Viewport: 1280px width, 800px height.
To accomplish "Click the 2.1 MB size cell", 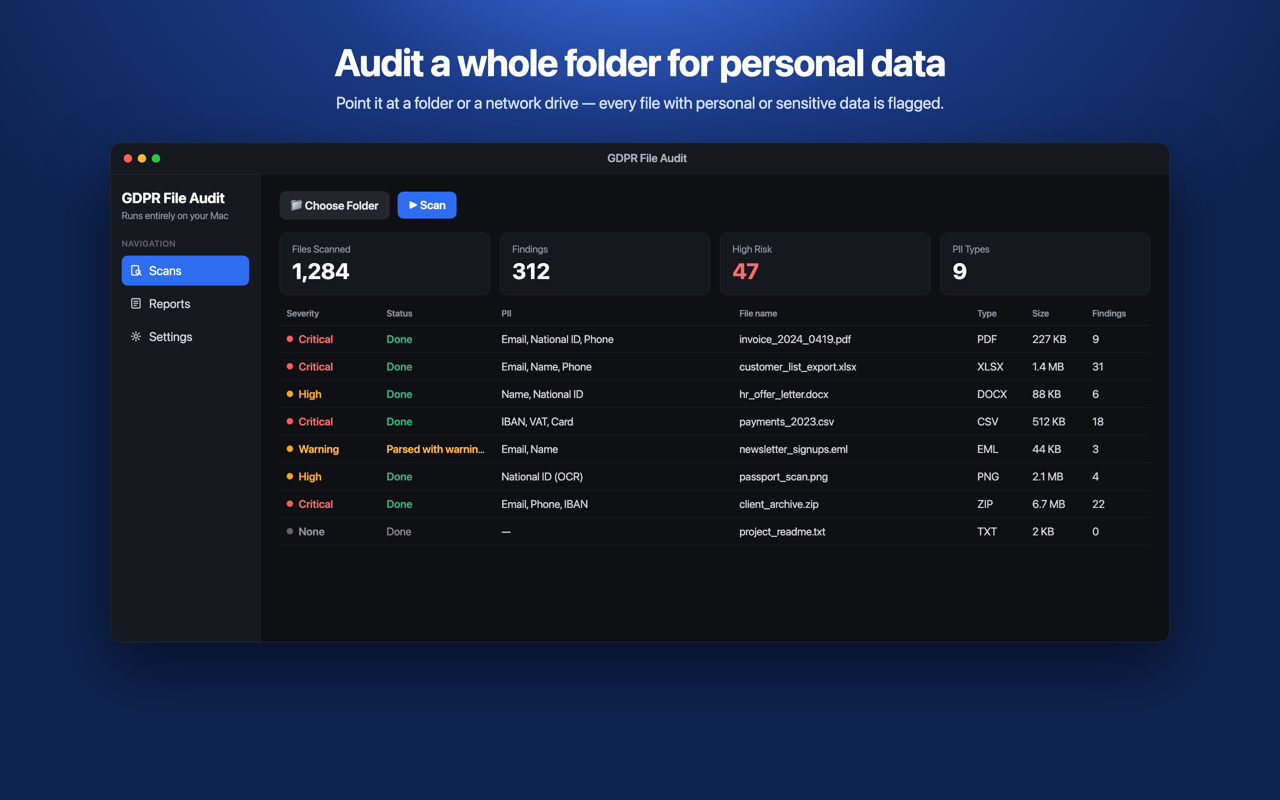I will point(1048,477).
